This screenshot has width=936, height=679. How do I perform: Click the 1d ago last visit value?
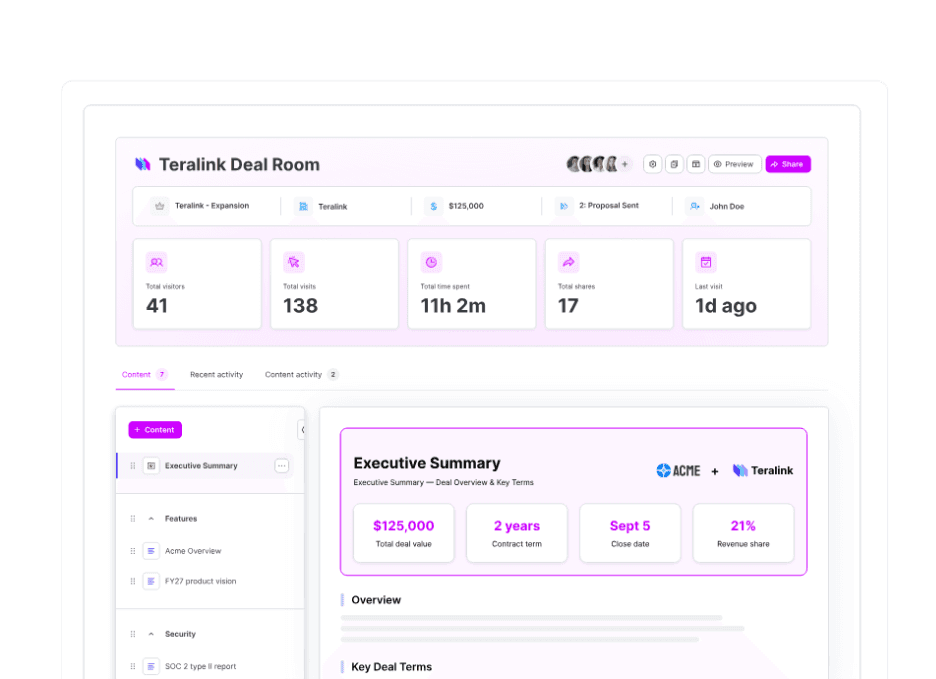click(x=726, y=306)
